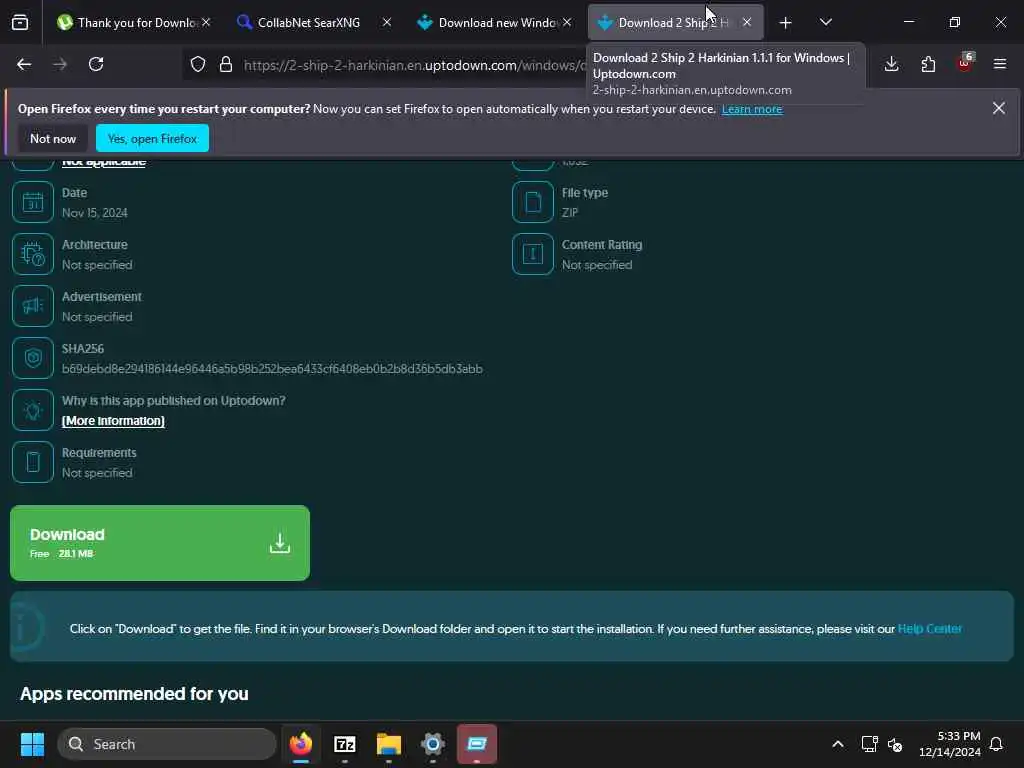Go back to previous page
1024x768 pixels.
coord(24,64)
